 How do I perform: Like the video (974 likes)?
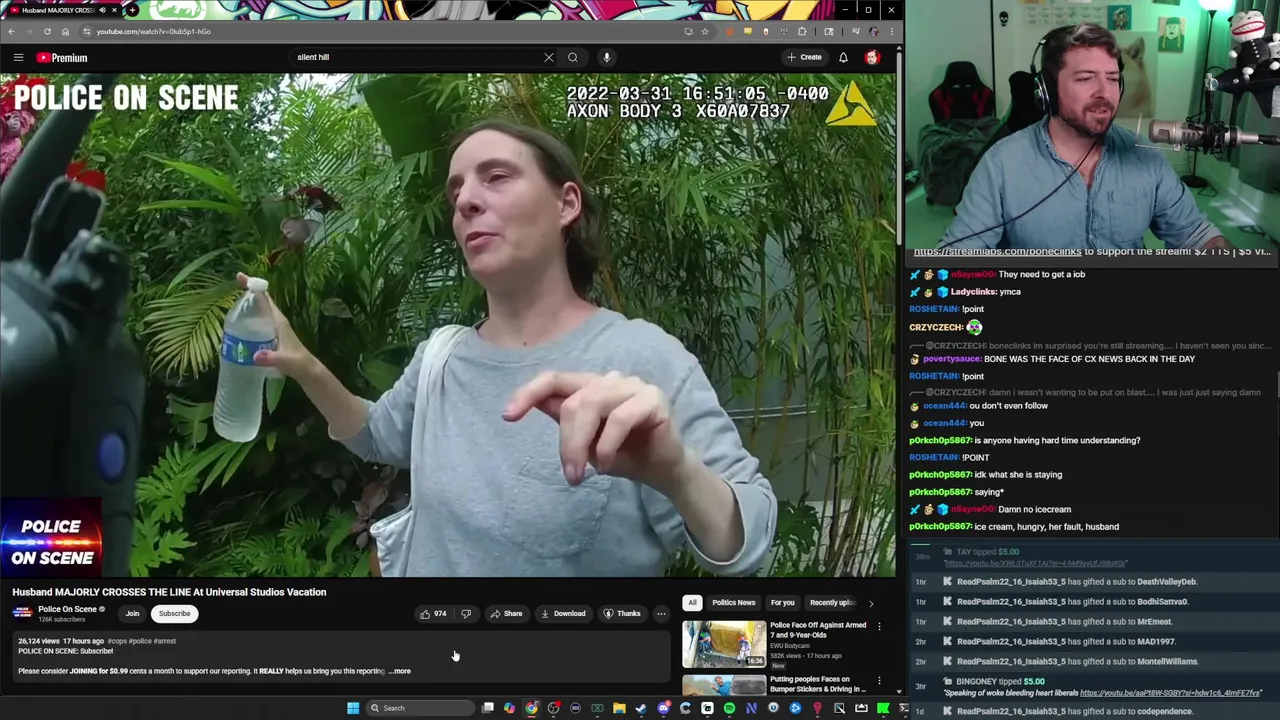pyautogui.click(x=433, y=614)
